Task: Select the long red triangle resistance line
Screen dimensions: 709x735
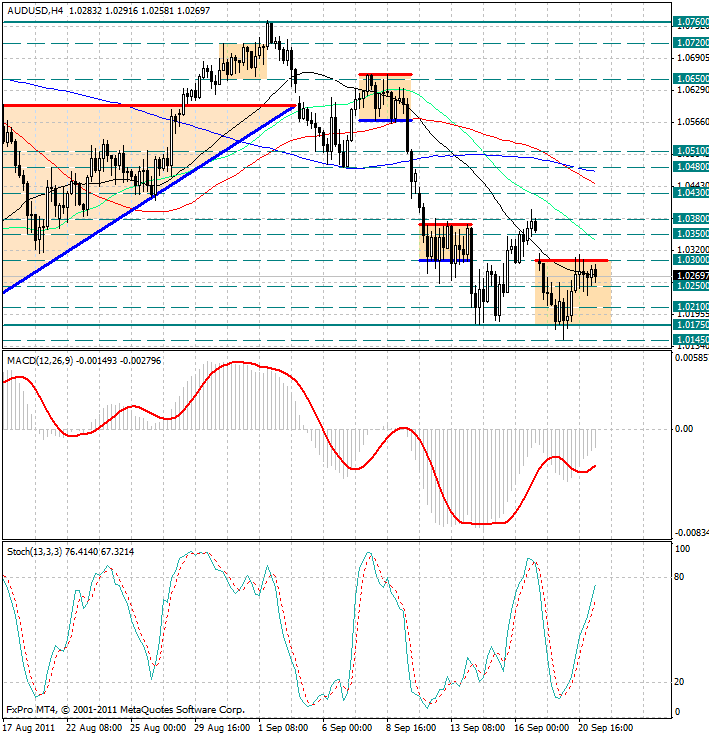Action: [149, 105]
